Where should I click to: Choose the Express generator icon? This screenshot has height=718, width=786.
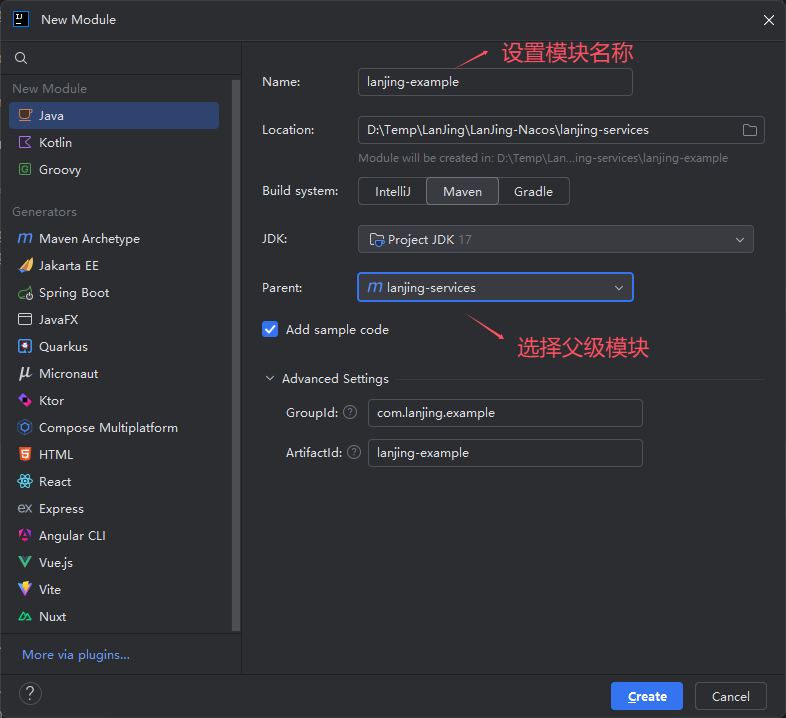coord(25,508)
